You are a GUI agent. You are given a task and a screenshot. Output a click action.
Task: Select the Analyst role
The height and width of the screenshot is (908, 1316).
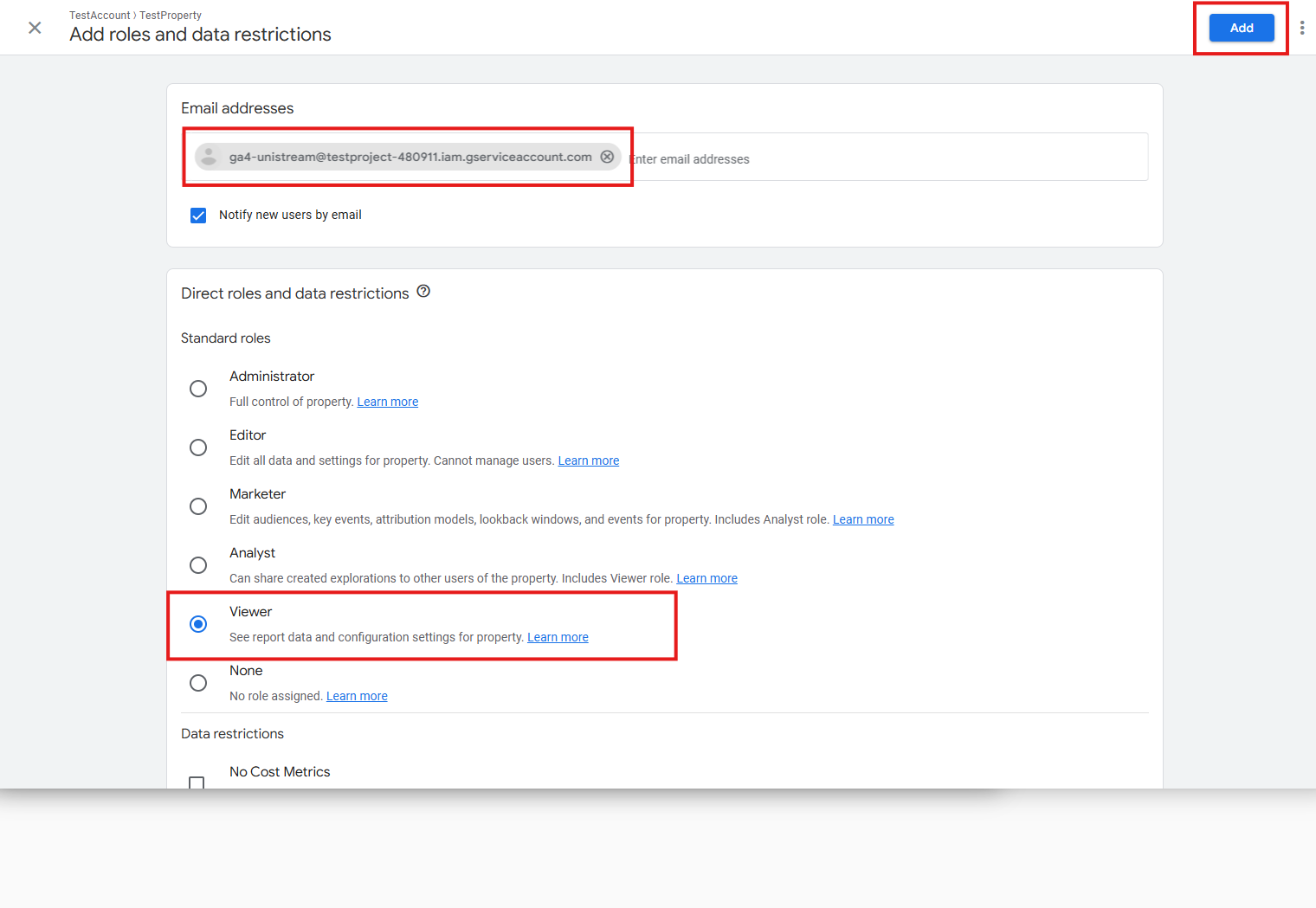[198, 565]
